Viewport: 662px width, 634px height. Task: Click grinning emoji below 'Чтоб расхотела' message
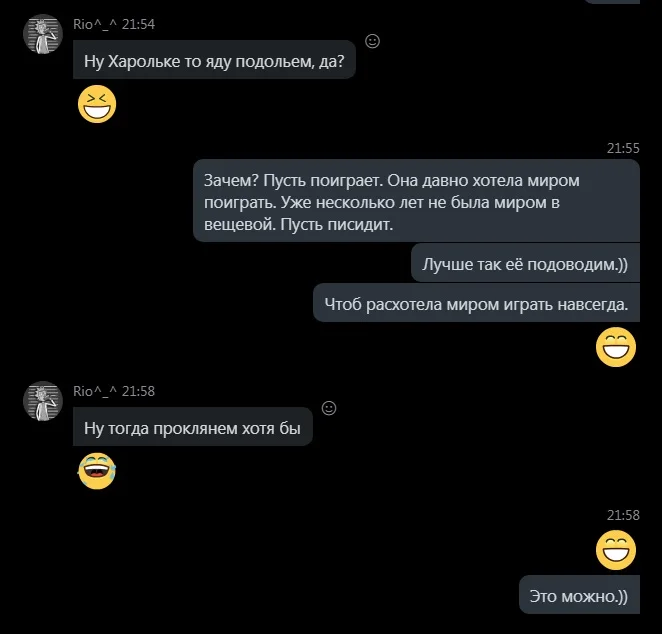coord(616,347)
